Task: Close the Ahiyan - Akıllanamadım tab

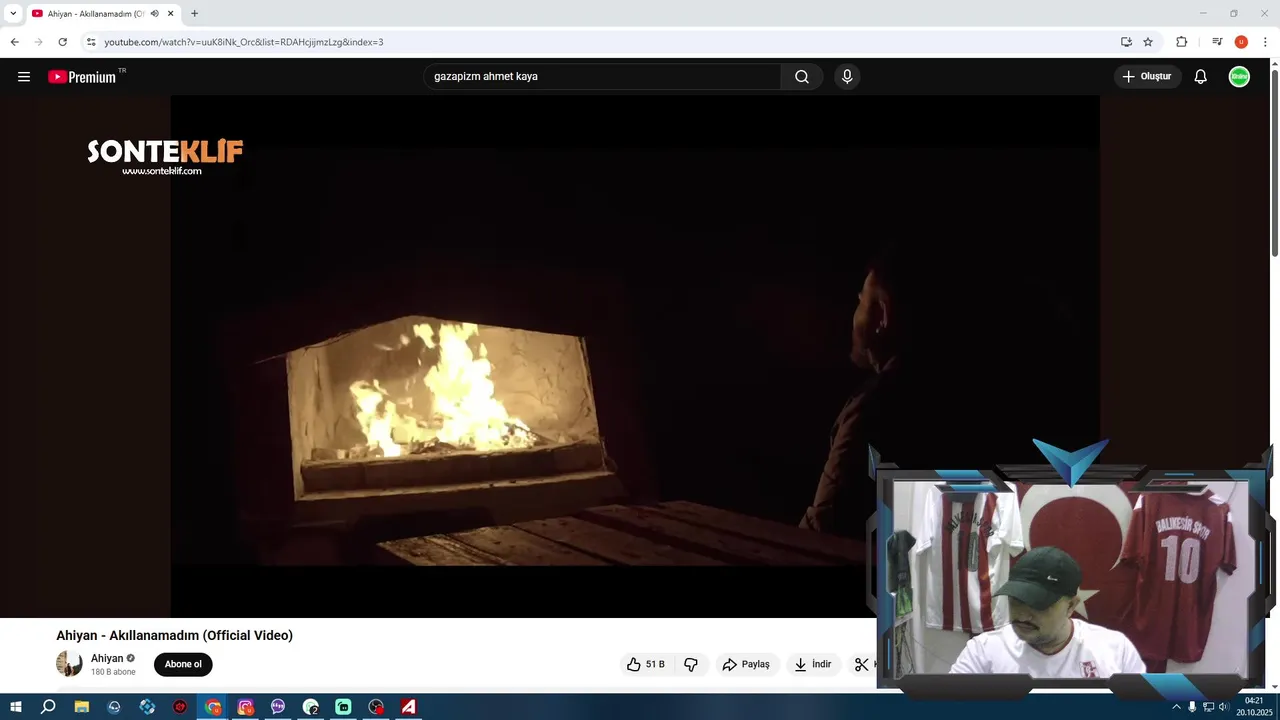Action: click(x=171, y=14)
